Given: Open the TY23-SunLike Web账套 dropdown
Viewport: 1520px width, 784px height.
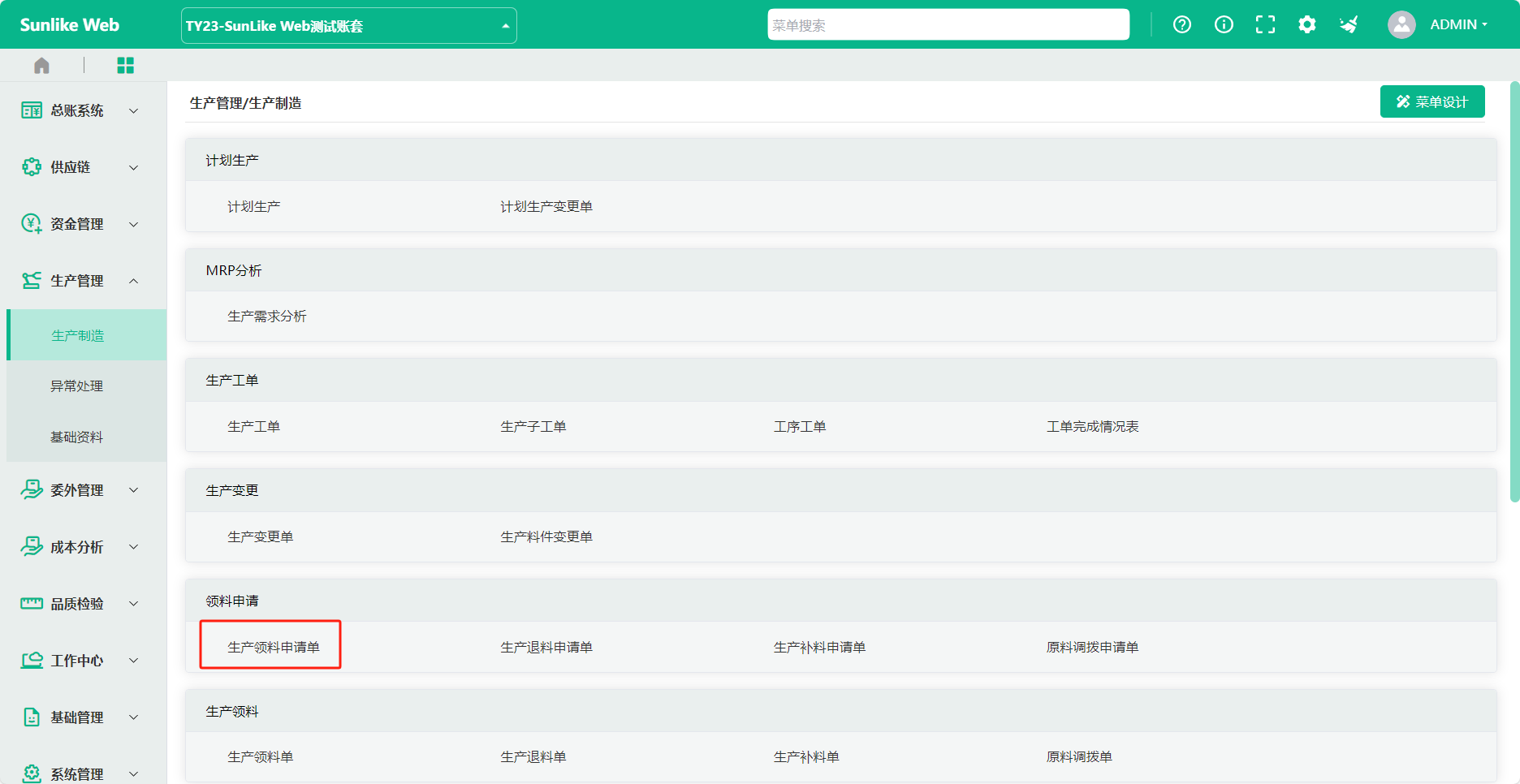Looking at the screenshot, I should pos(348,25).
